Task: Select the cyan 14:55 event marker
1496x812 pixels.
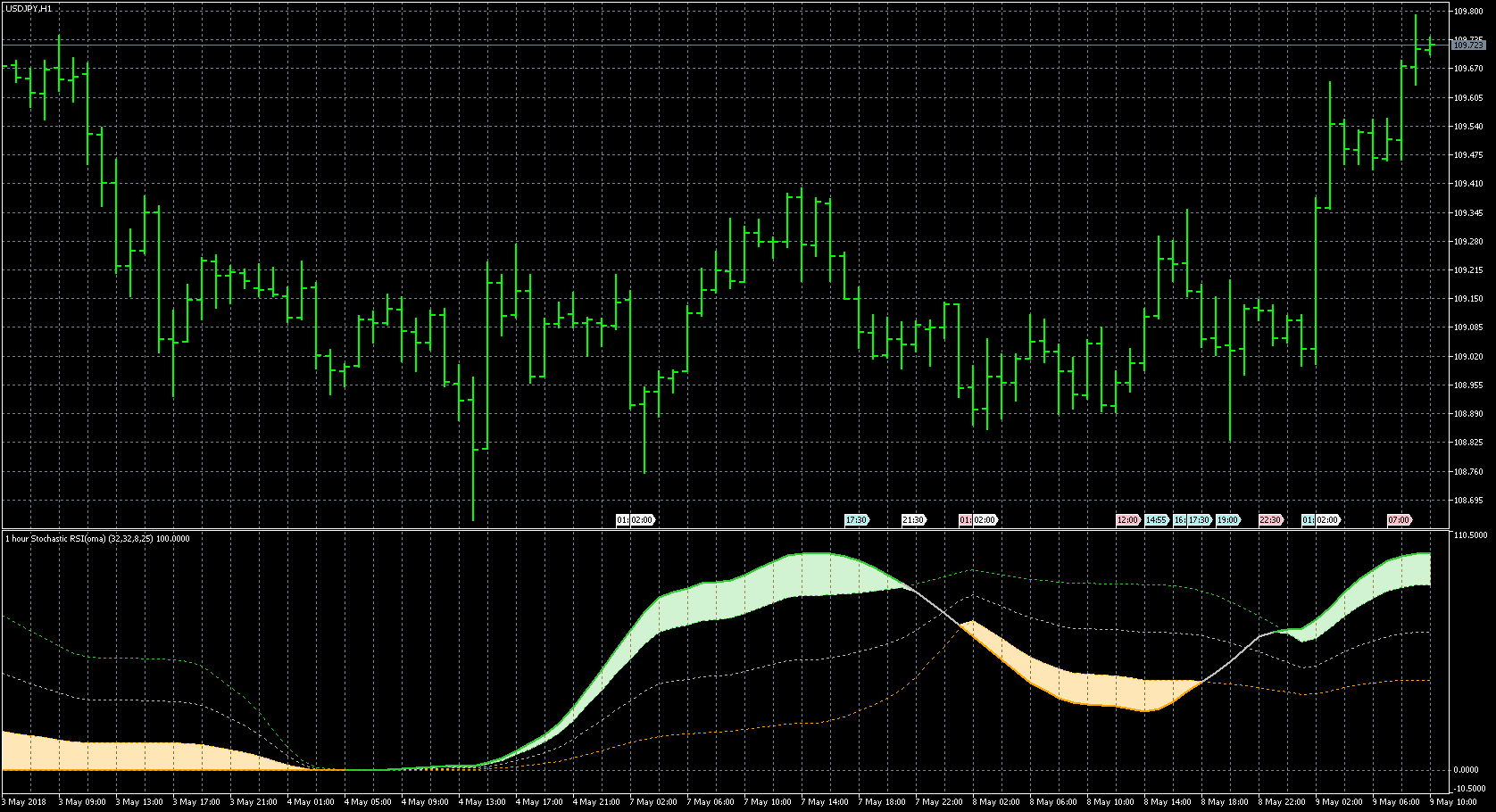Action: 1156,520
